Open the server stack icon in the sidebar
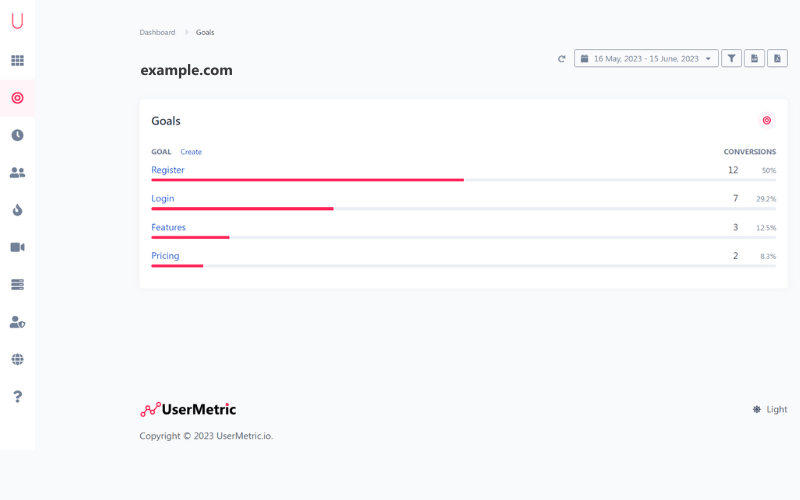The width and height of the screenshot is (800, 500). 17,284
